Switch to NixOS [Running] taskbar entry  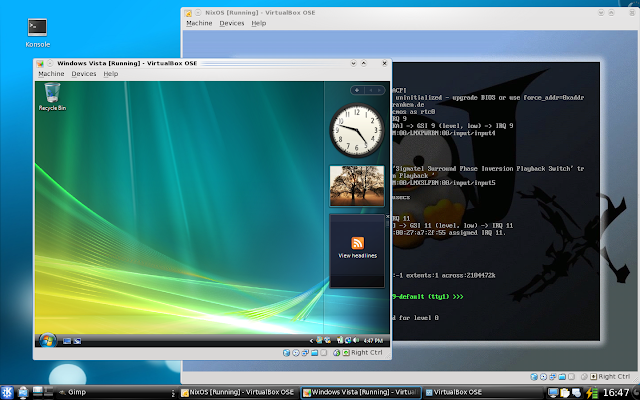click(x=238, y=393)
